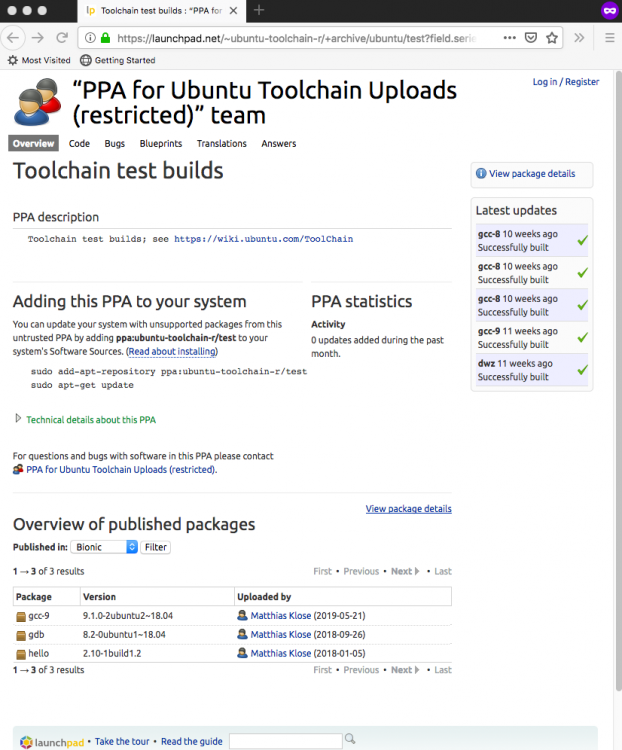
Task: Save page to Pocket icon
Action: pos(531,38)
